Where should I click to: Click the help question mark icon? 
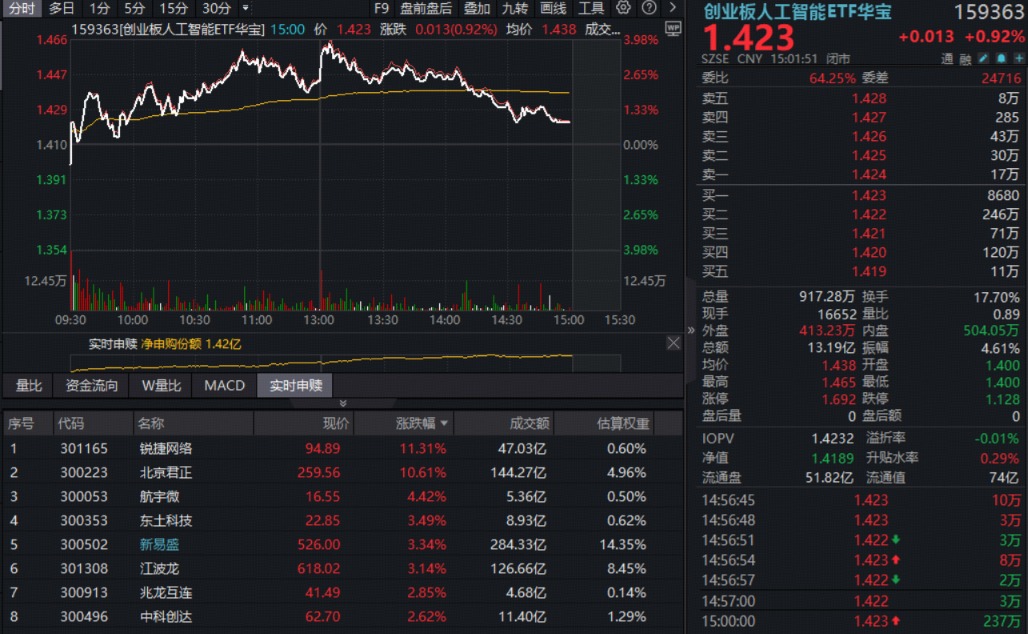tap(648, 8)
